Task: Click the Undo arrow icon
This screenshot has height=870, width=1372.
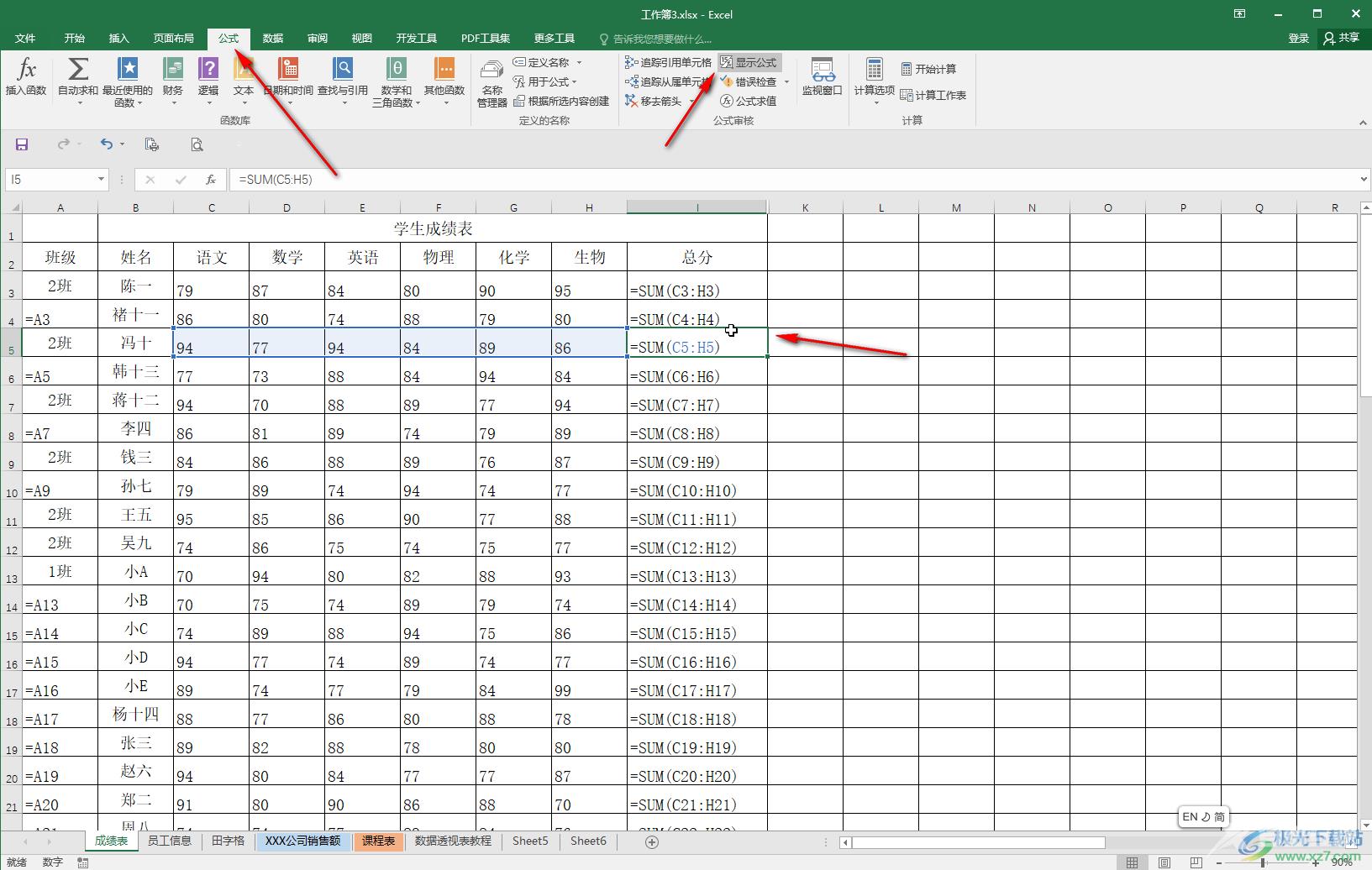Action: click(x=106, y=144)
